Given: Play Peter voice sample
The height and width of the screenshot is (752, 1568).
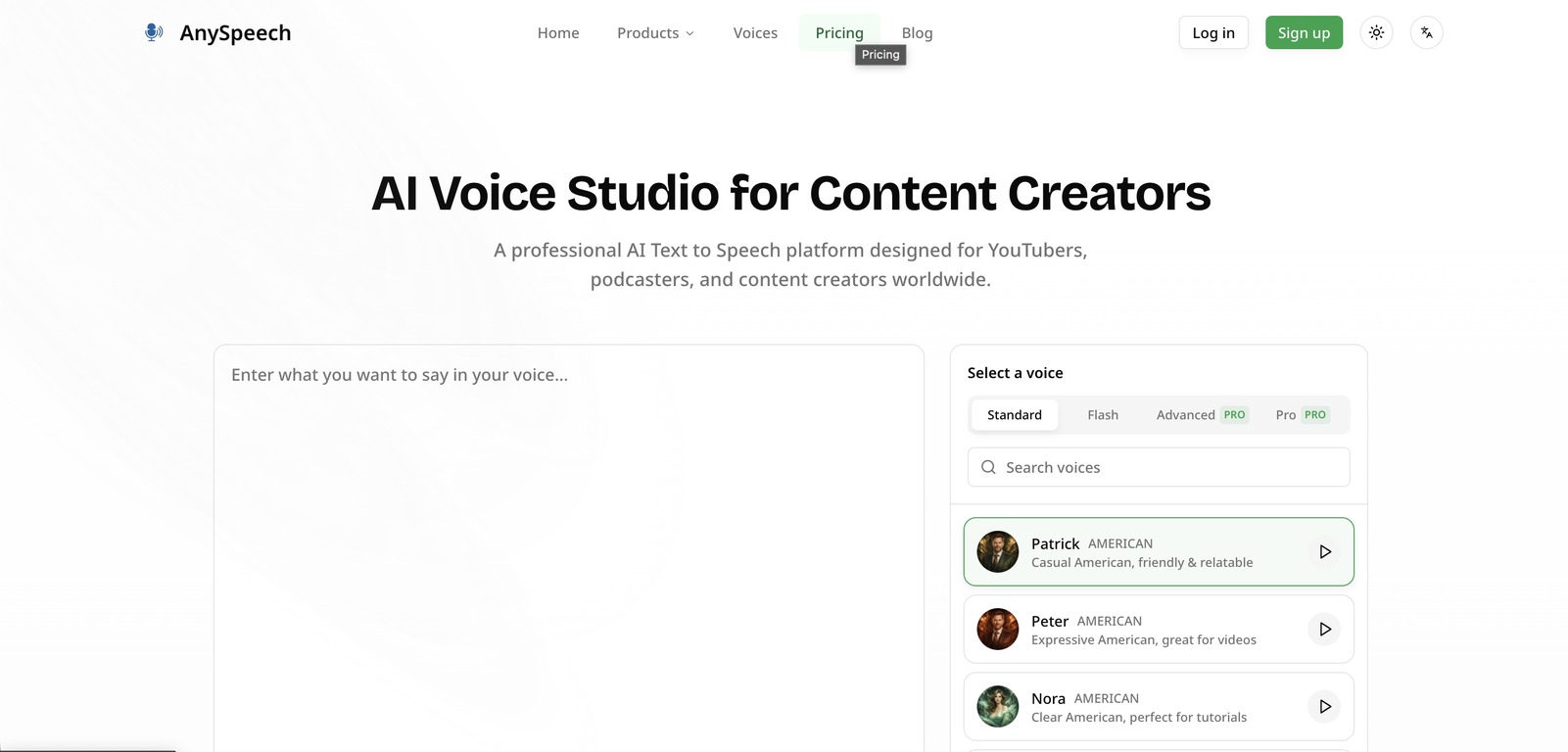Looking at the screenshot, I should (1324, 630).
